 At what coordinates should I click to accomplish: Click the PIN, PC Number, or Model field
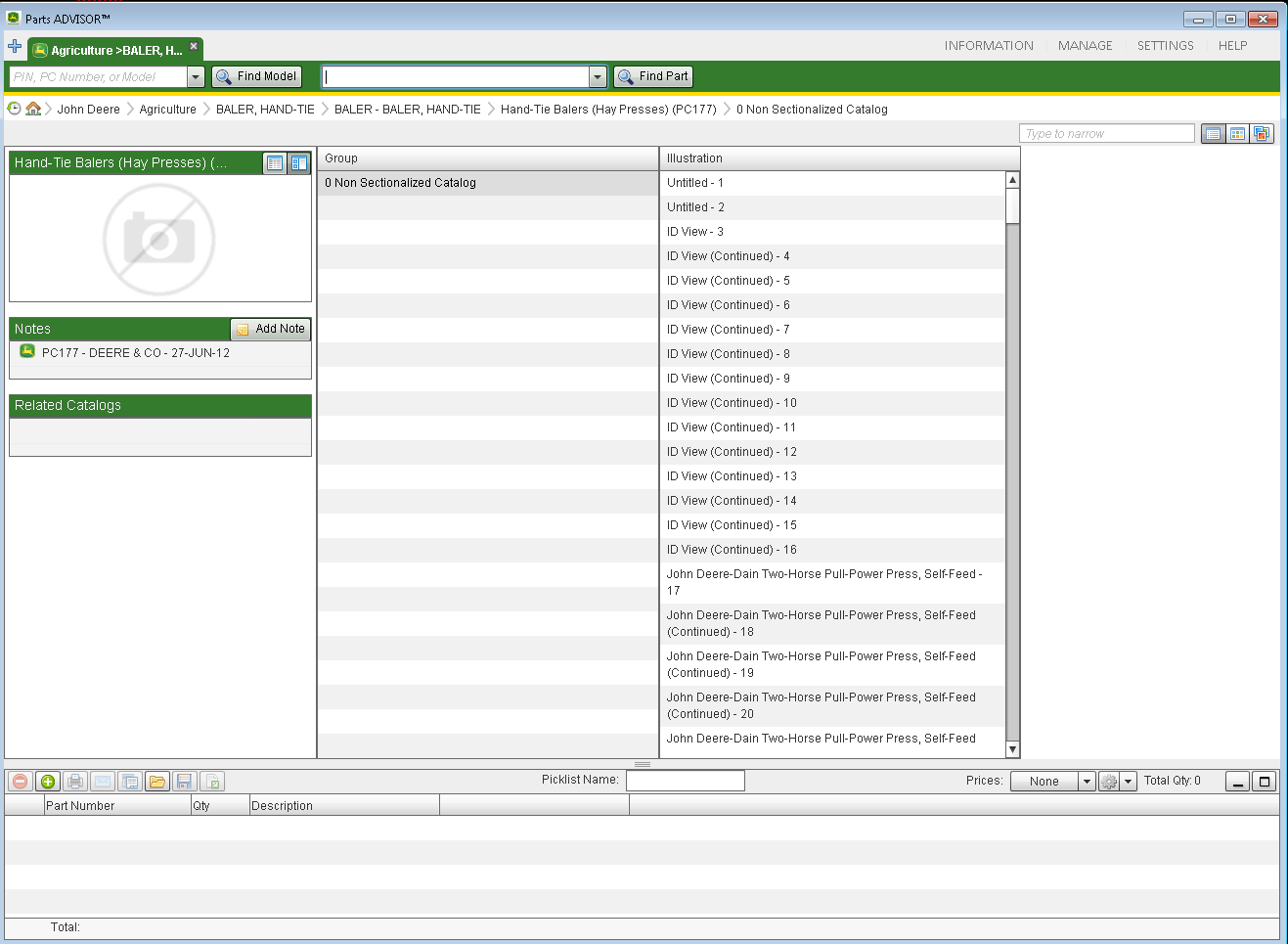[98, 76]
